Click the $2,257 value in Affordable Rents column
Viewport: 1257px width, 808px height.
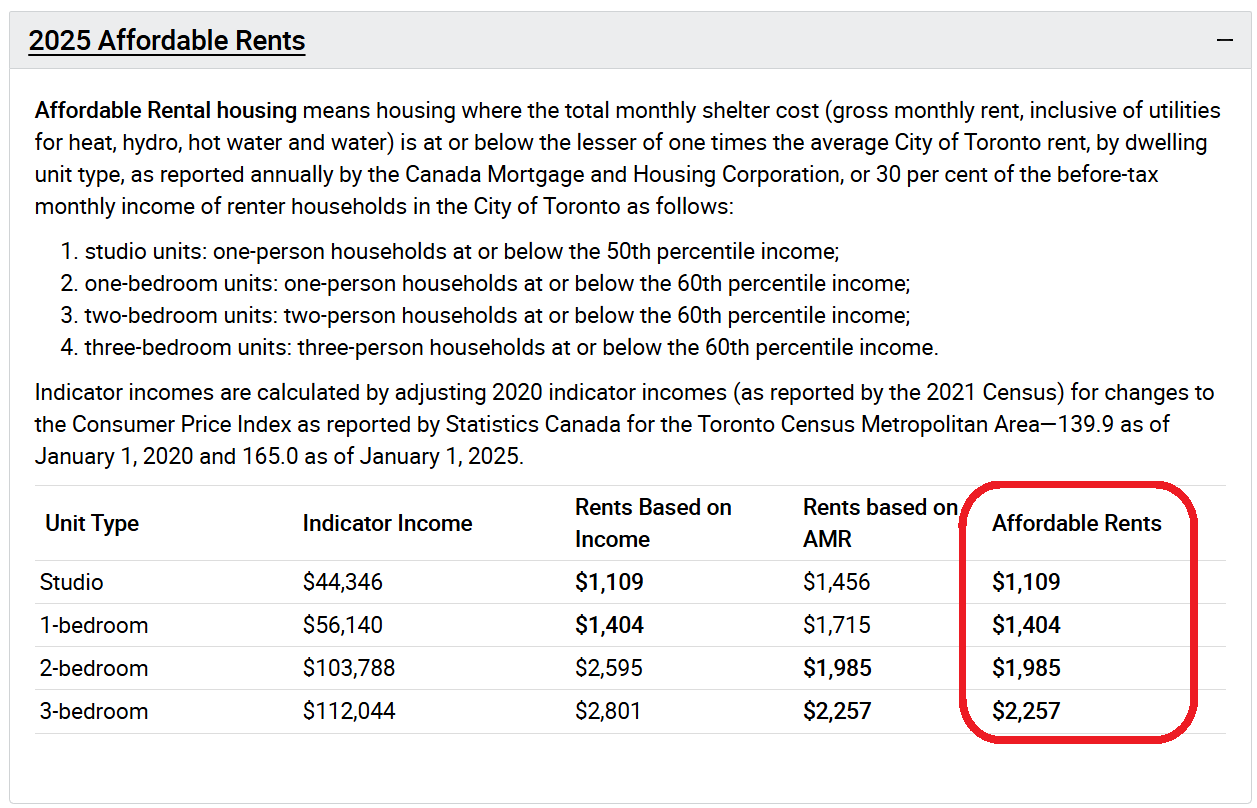1026,711
